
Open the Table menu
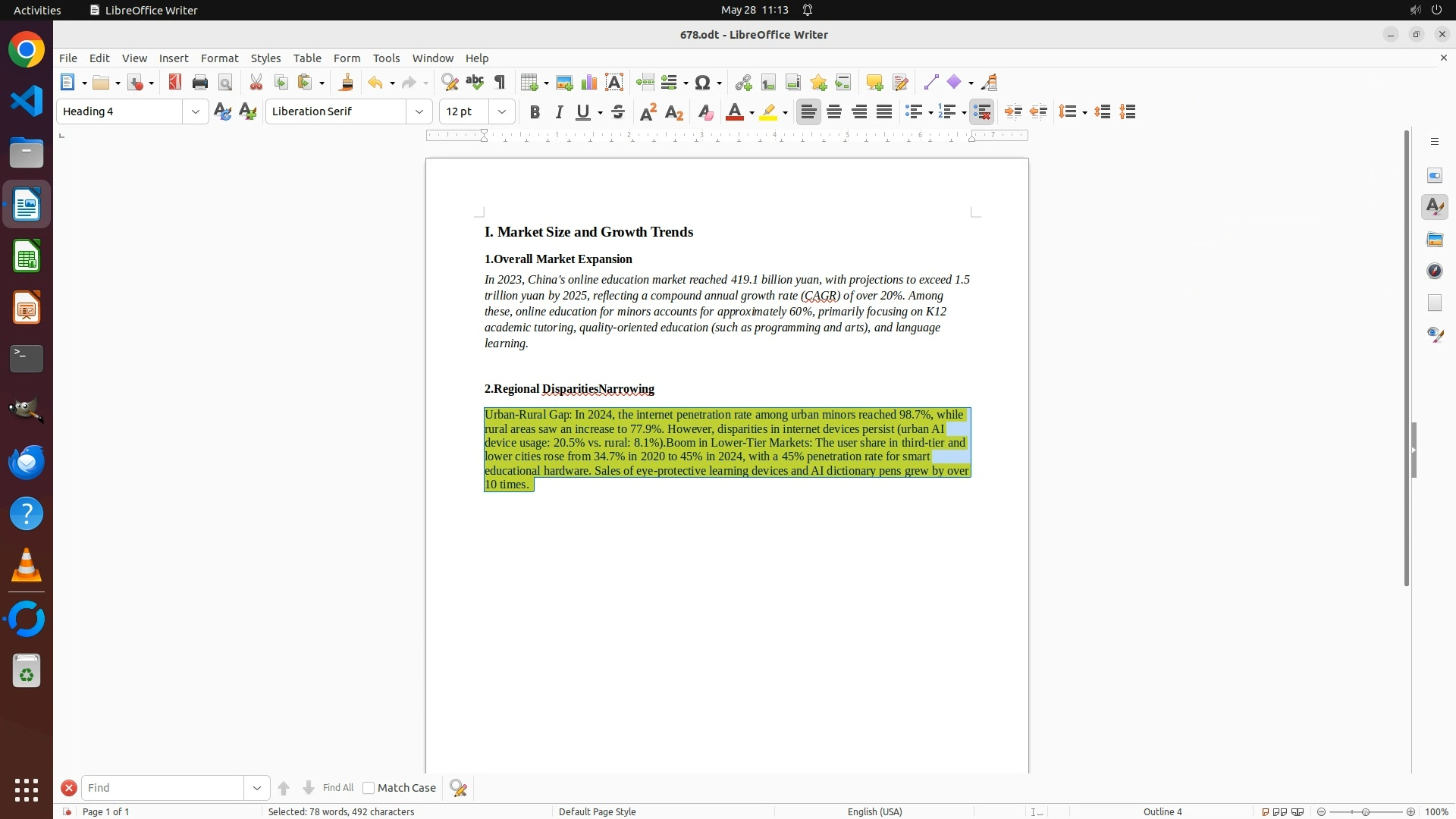pyautogui.click(x=307, y=58)
